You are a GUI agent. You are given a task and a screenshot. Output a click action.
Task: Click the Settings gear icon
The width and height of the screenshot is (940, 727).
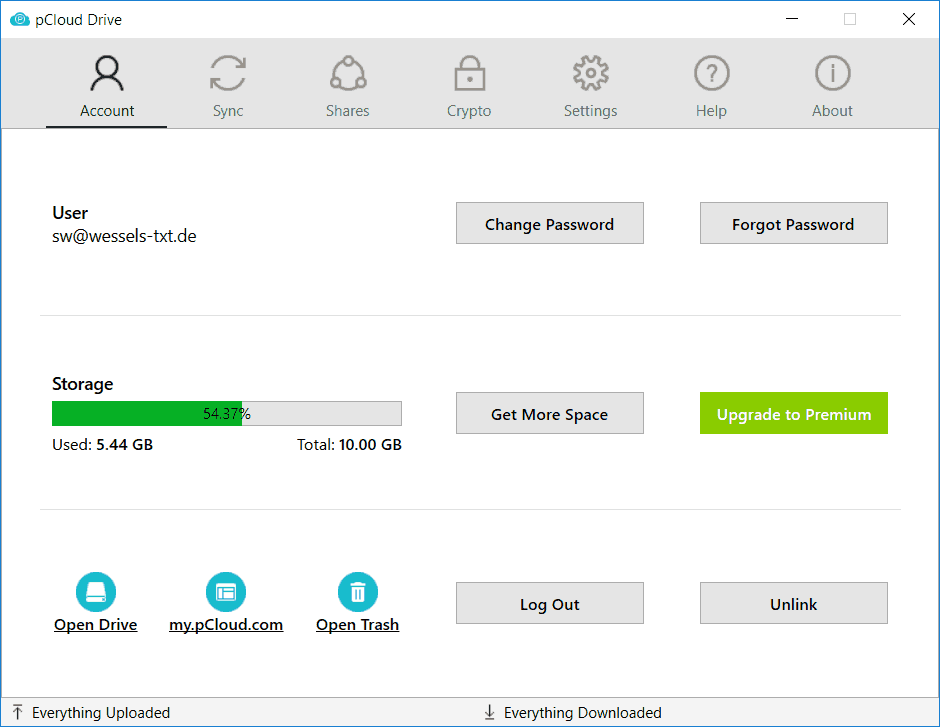pos(590,73)
